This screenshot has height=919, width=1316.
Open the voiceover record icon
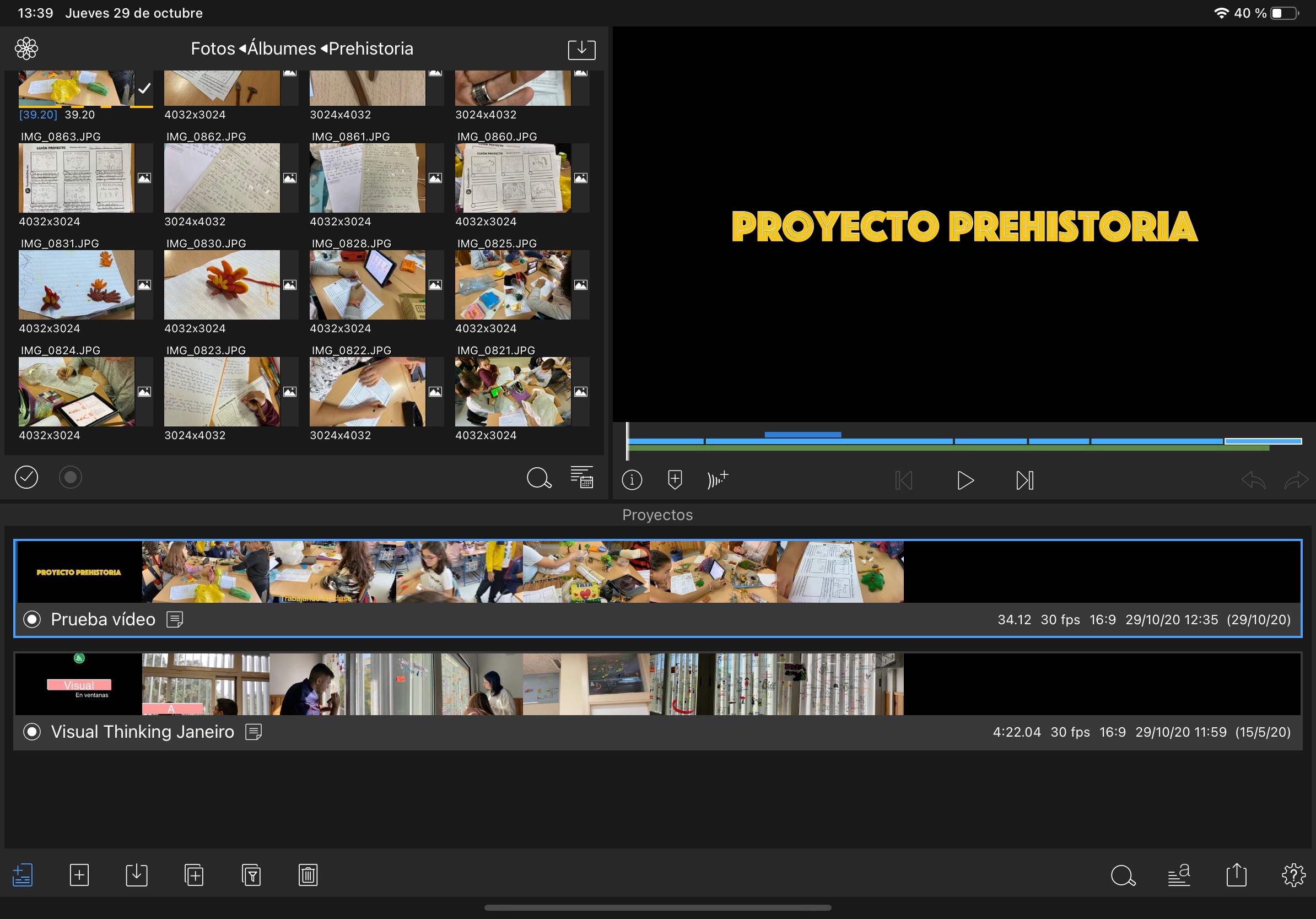717,479
